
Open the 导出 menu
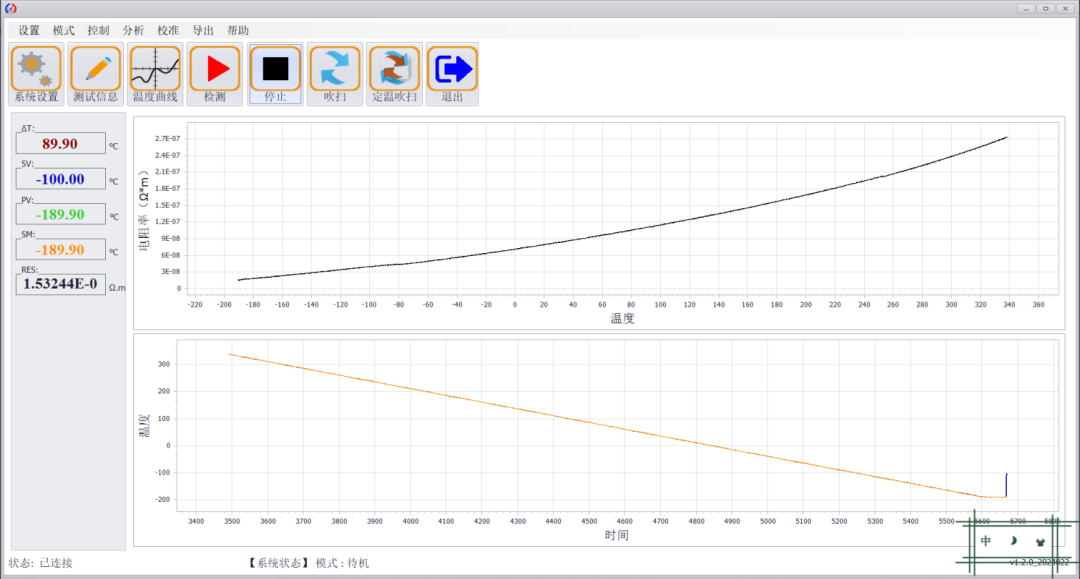point(203,30)
